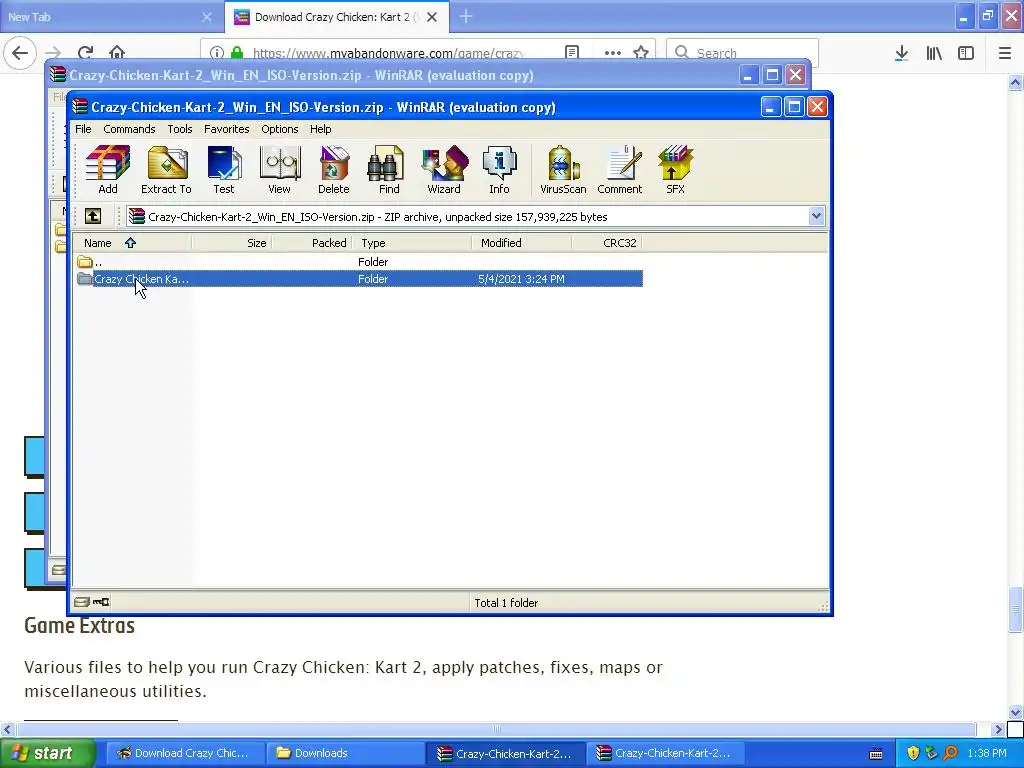Click Firefox back arrow button
The image size is (1024, 768).
(20, 53)
